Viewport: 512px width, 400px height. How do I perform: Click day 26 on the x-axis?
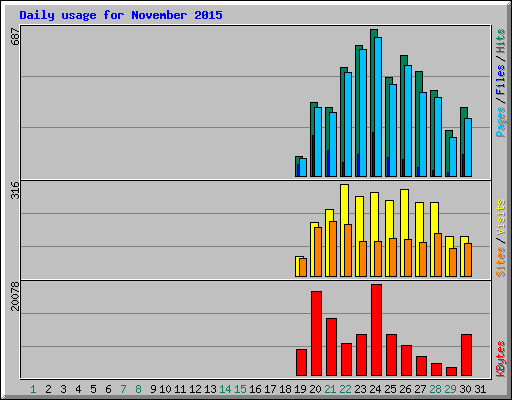click(x=405, y=389)
